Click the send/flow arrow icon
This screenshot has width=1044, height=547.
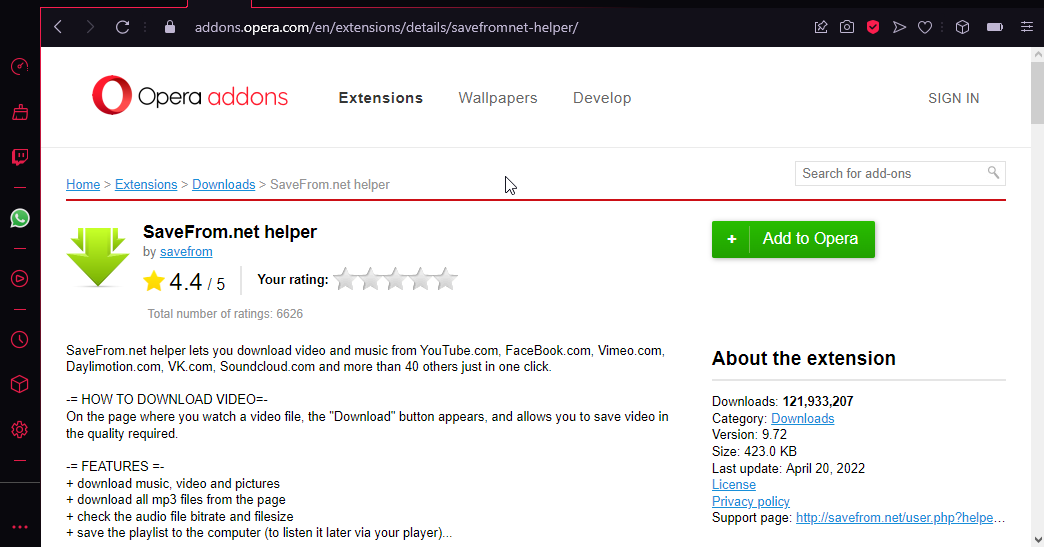pos(899,27)
